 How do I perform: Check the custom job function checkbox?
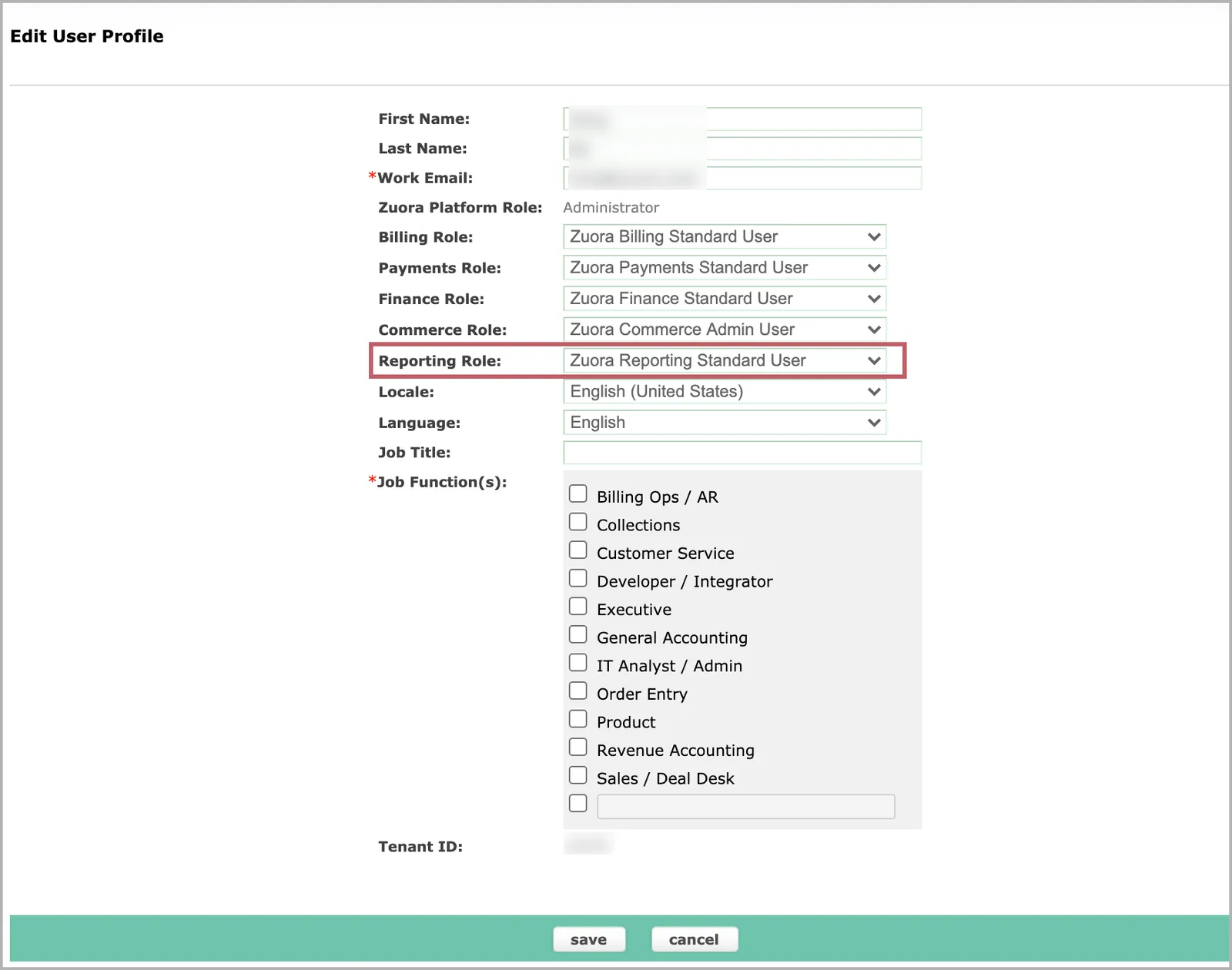pos(578,804)
